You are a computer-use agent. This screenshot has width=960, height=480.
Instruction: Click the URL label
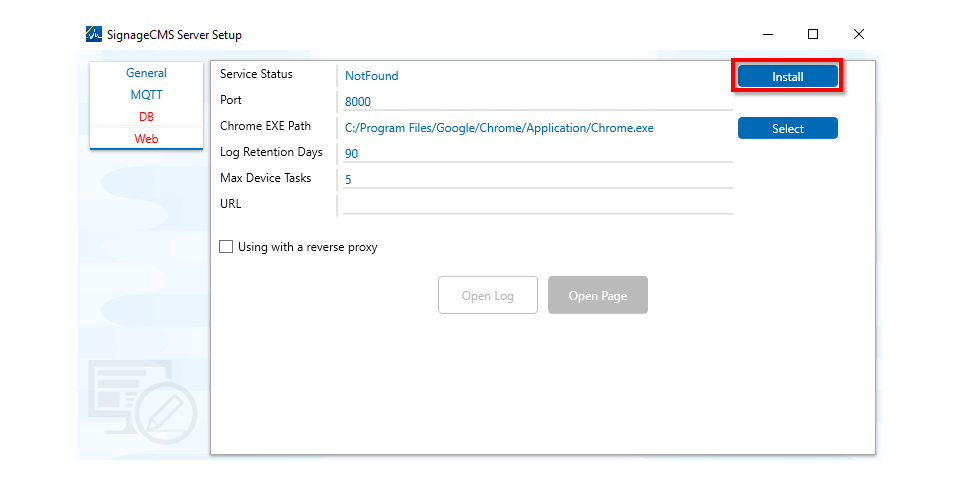coord(231,204)
